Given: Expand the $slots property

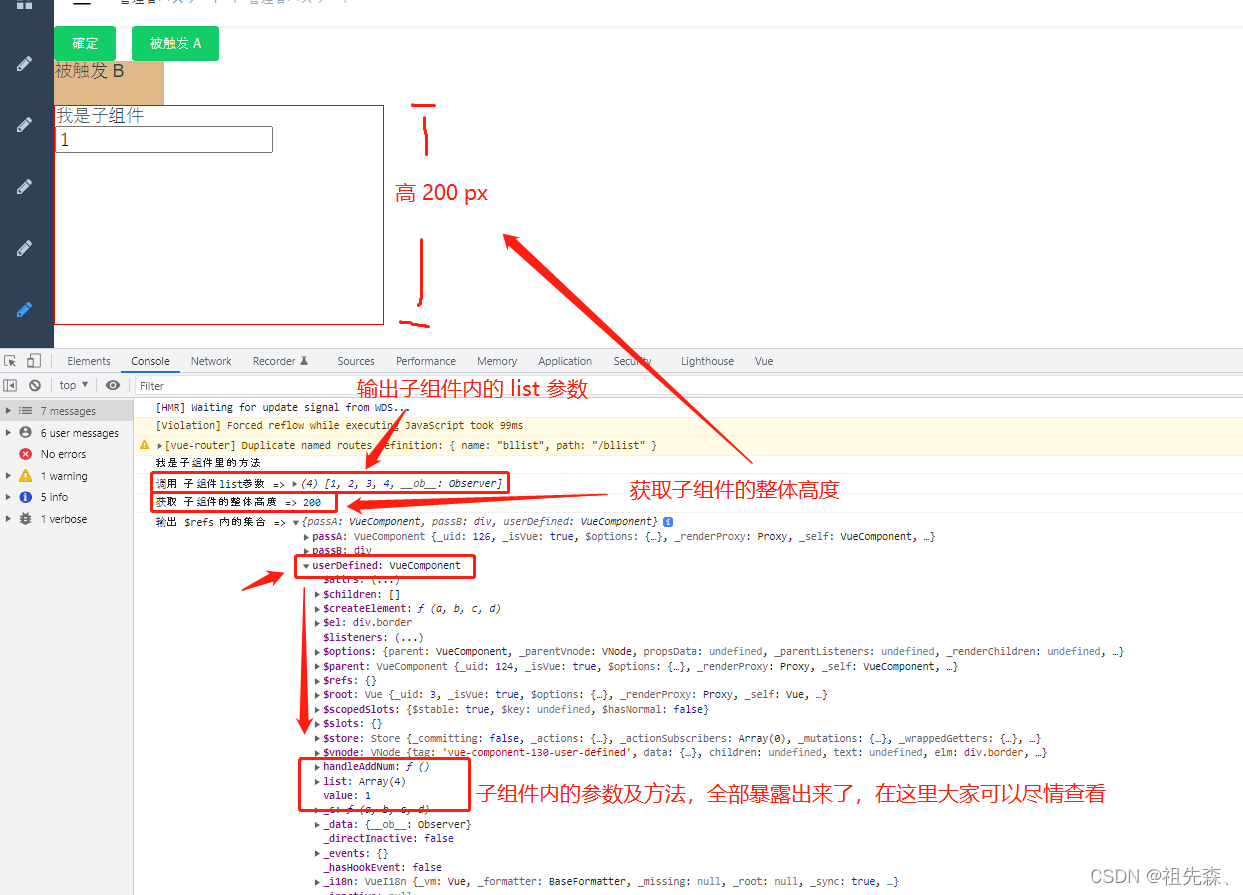Looking at the screenshot, I should pyautogui.click(x=317, y=723).
